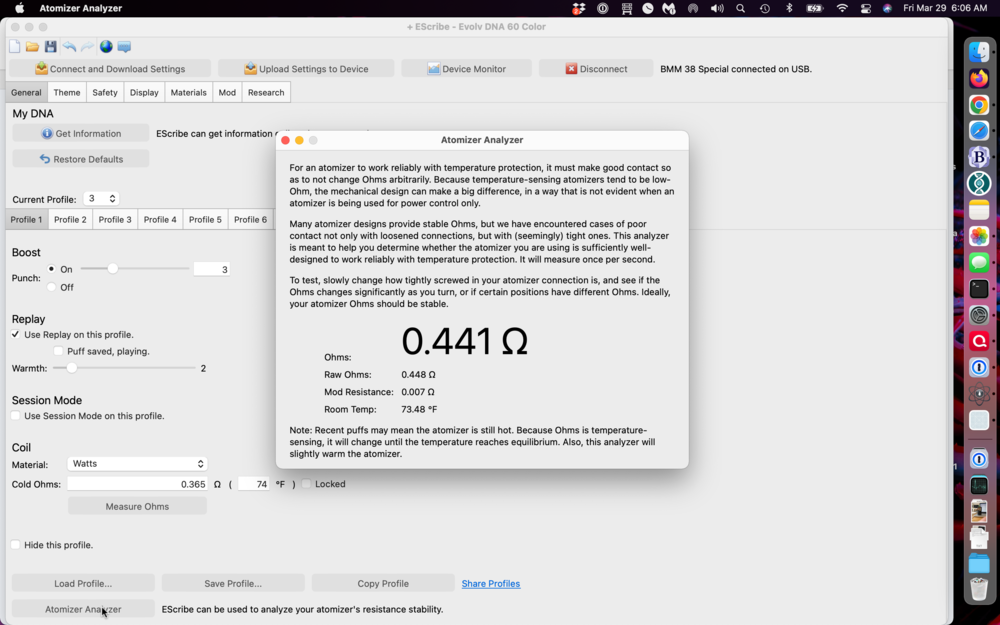
Task: Open Spotlight search in menu bar
Action: (x=741, y=8)
